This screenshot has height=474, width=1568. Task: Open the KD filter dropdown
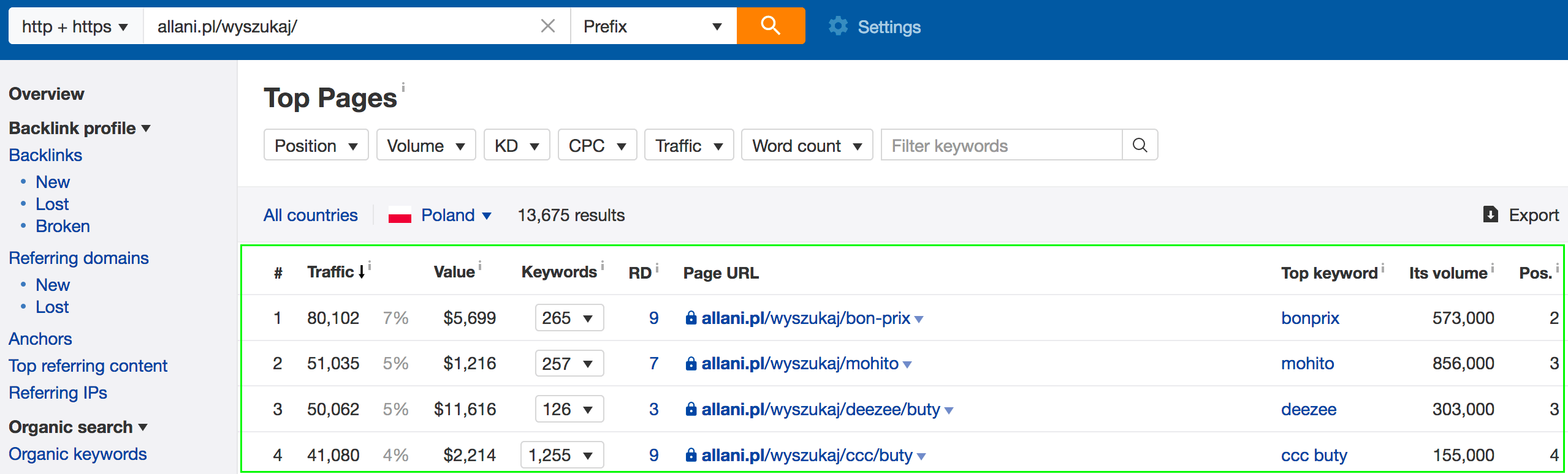[517, 145]
